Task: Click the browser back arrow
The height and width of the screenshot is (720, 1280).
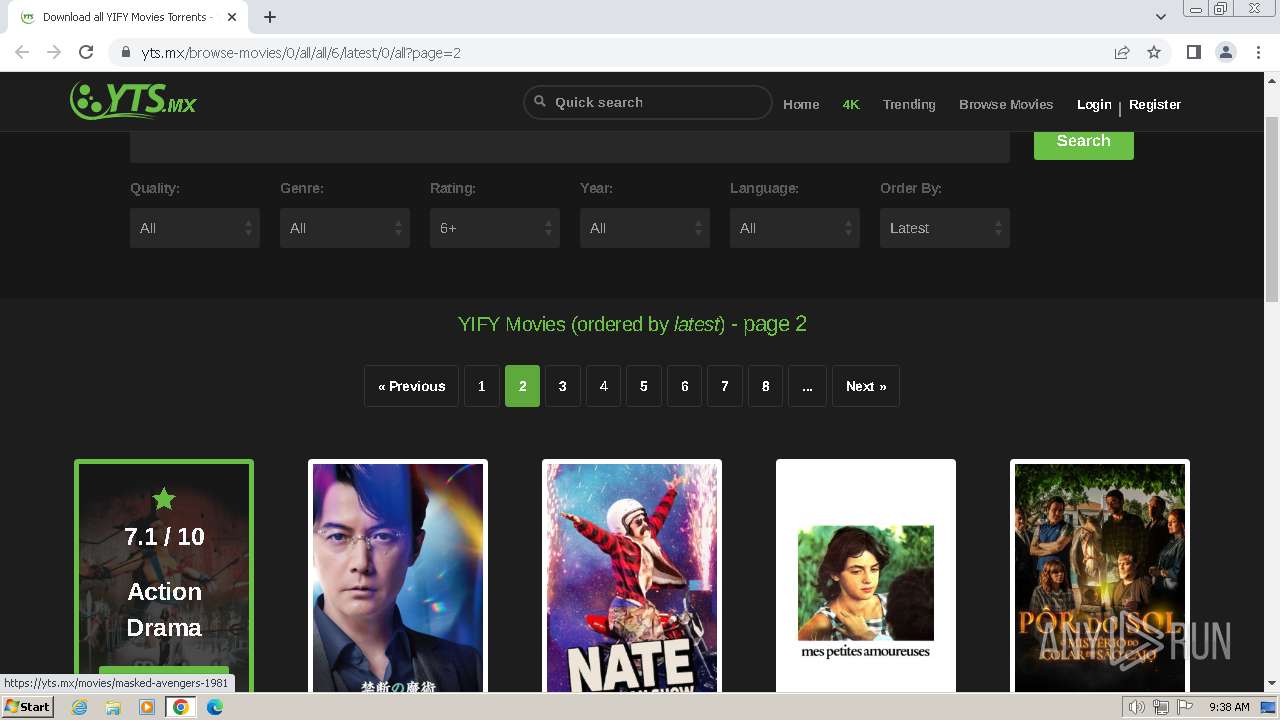Action: pyautogui.click(x=22, y=52)
